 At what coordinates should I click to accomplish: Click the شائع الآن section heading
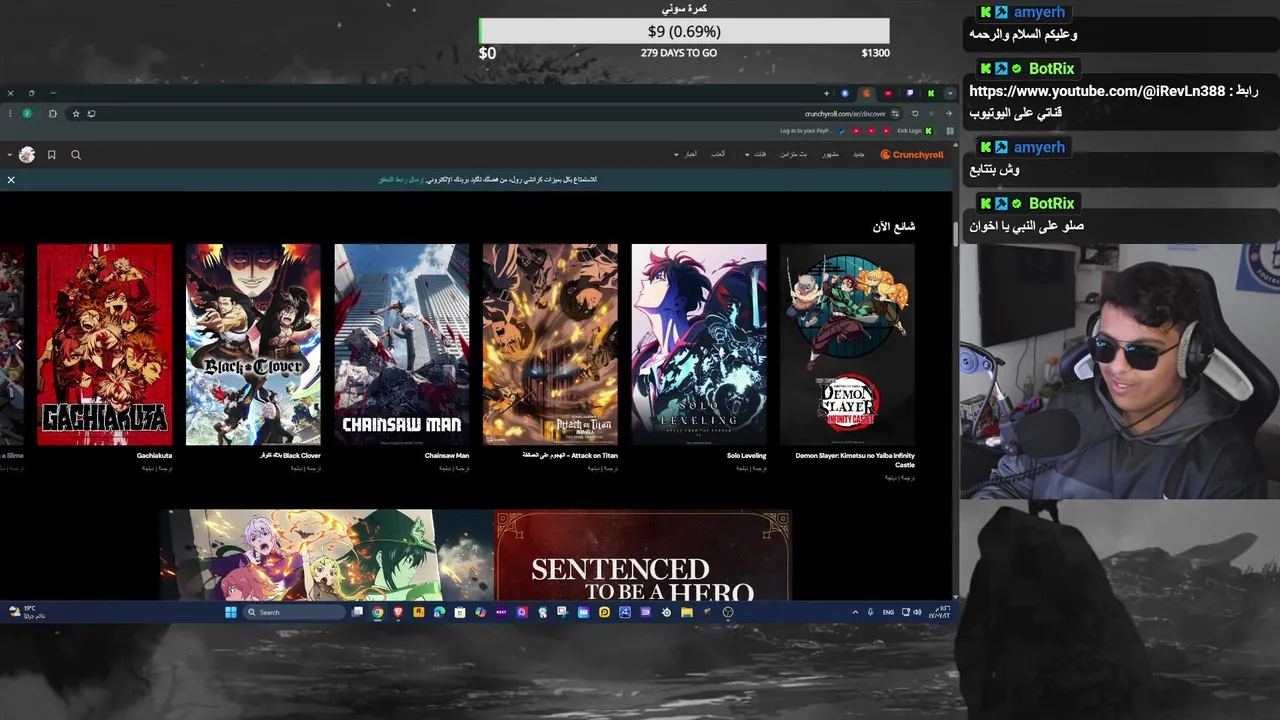pos(893,227)
